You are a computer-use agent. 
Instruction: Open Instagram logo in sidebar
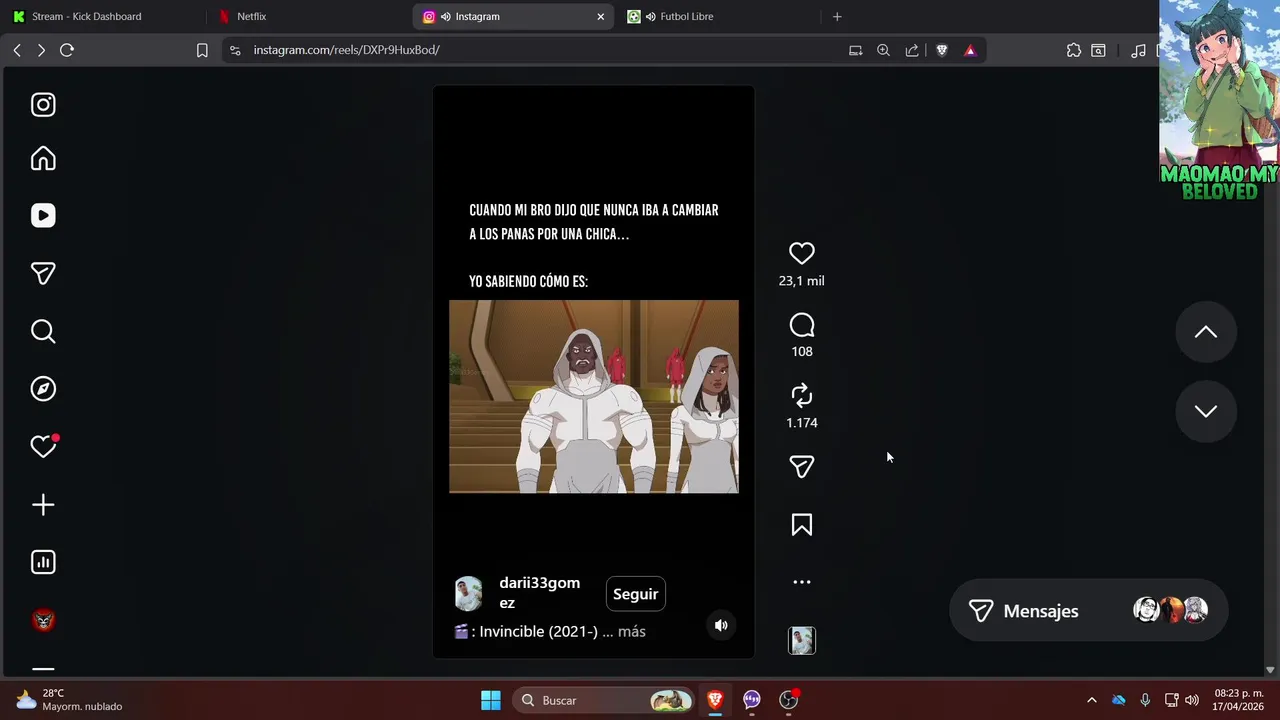pos(43,105)
